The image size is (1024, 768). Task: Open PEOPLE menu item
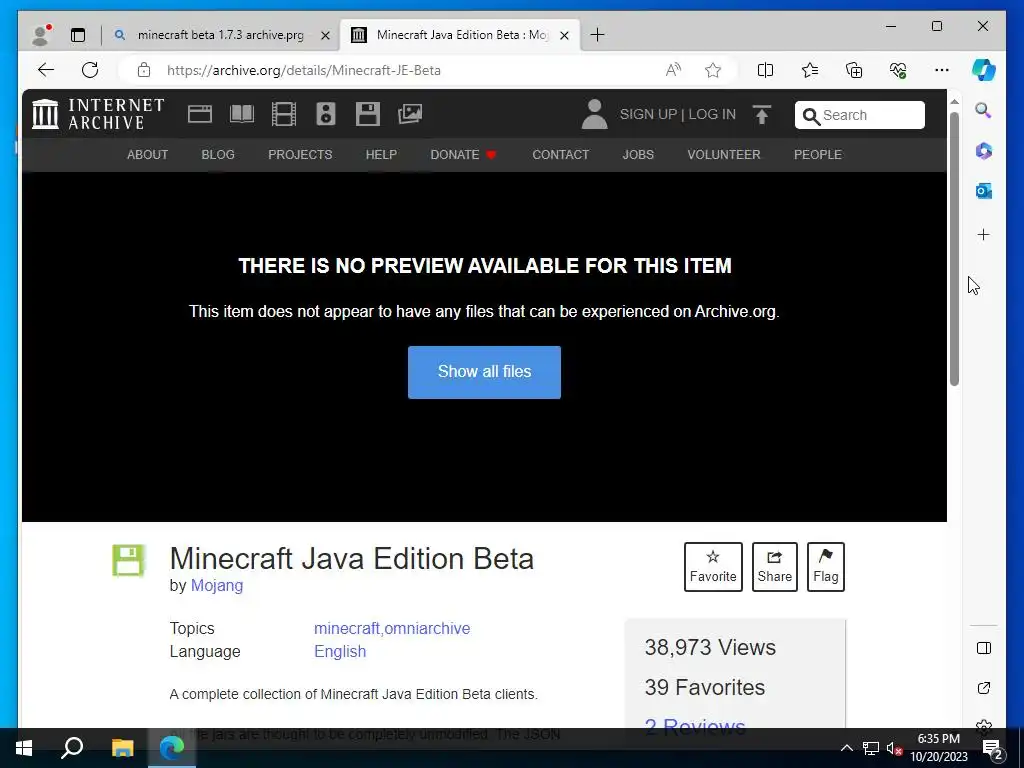(818, 155)
